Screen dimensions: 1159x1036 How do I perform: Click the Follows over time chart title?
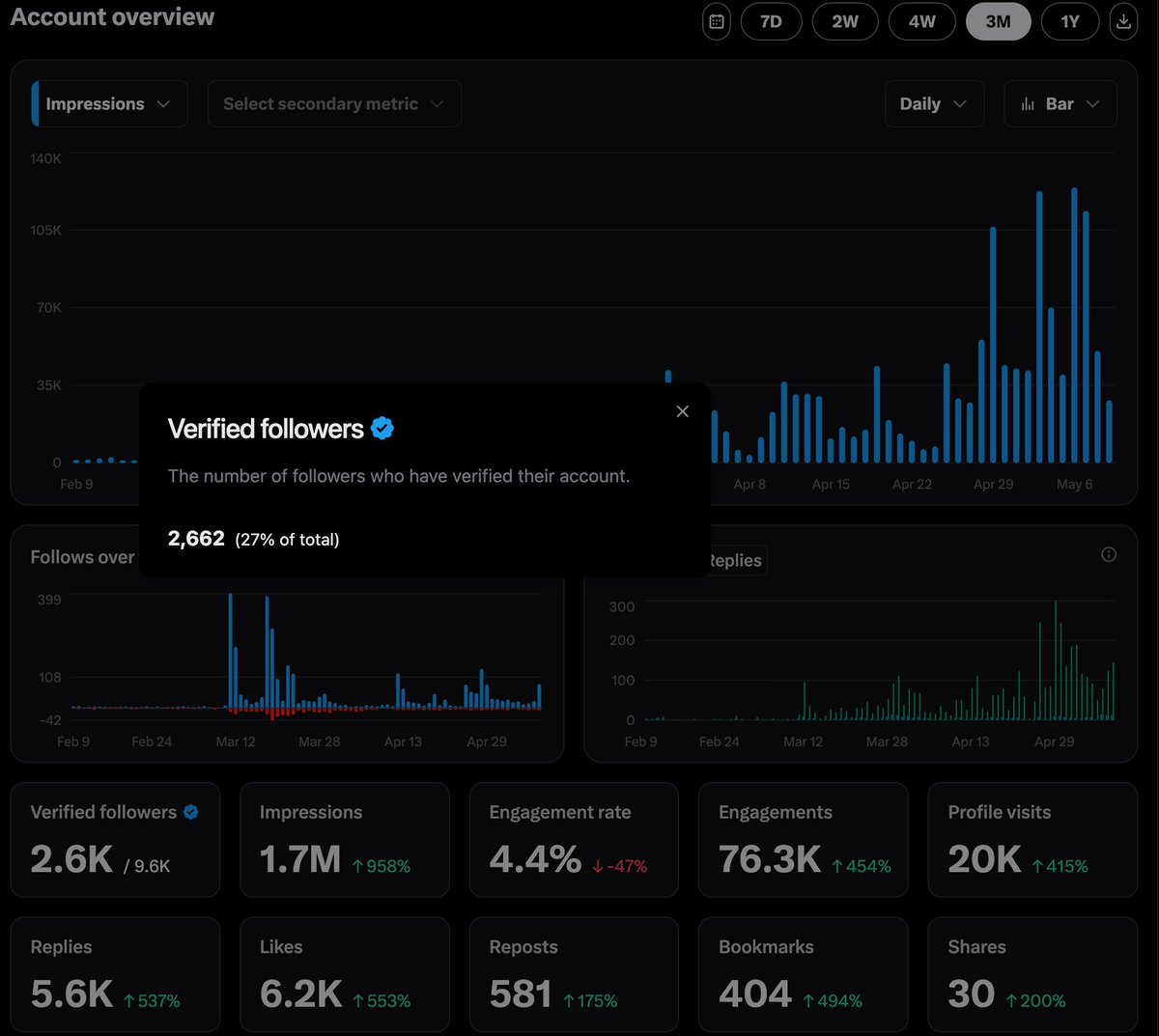click(x=83, y=557)
